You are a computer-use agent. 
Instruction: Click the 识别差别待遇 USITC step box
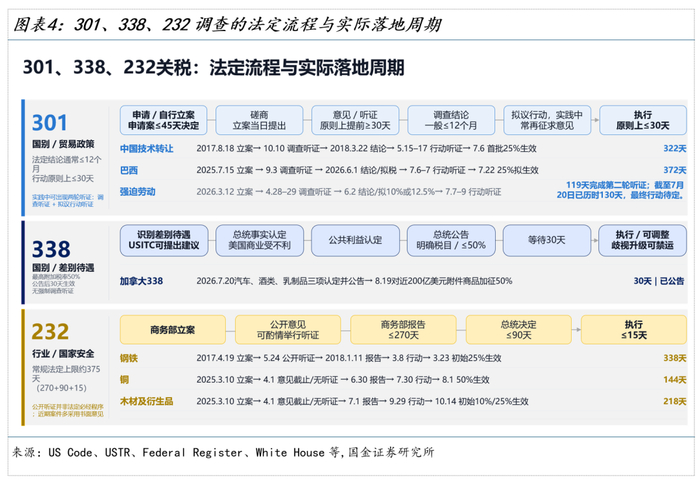164,241
